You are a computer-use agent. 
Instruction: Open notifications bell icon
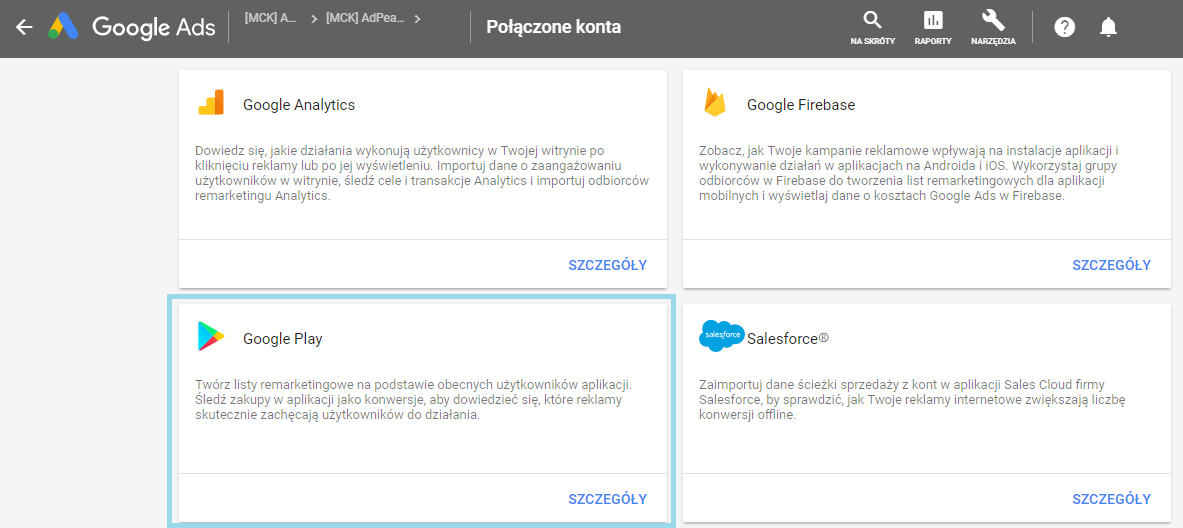1108,27
